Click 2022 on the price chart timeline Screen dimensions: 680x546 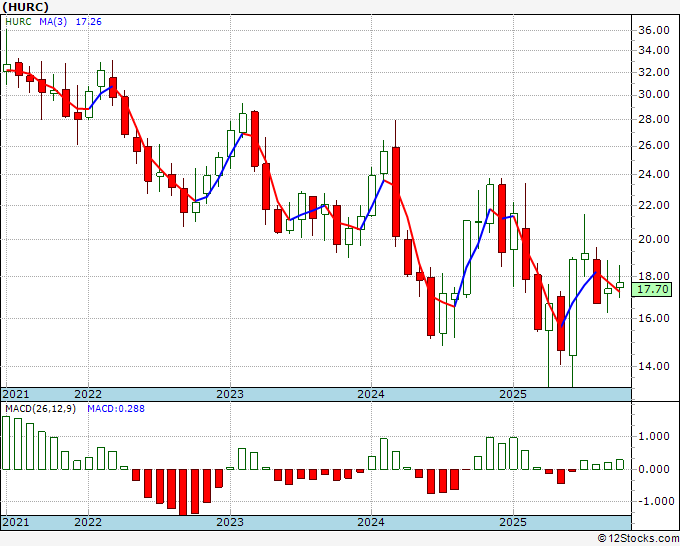click(x=88, y=394)
